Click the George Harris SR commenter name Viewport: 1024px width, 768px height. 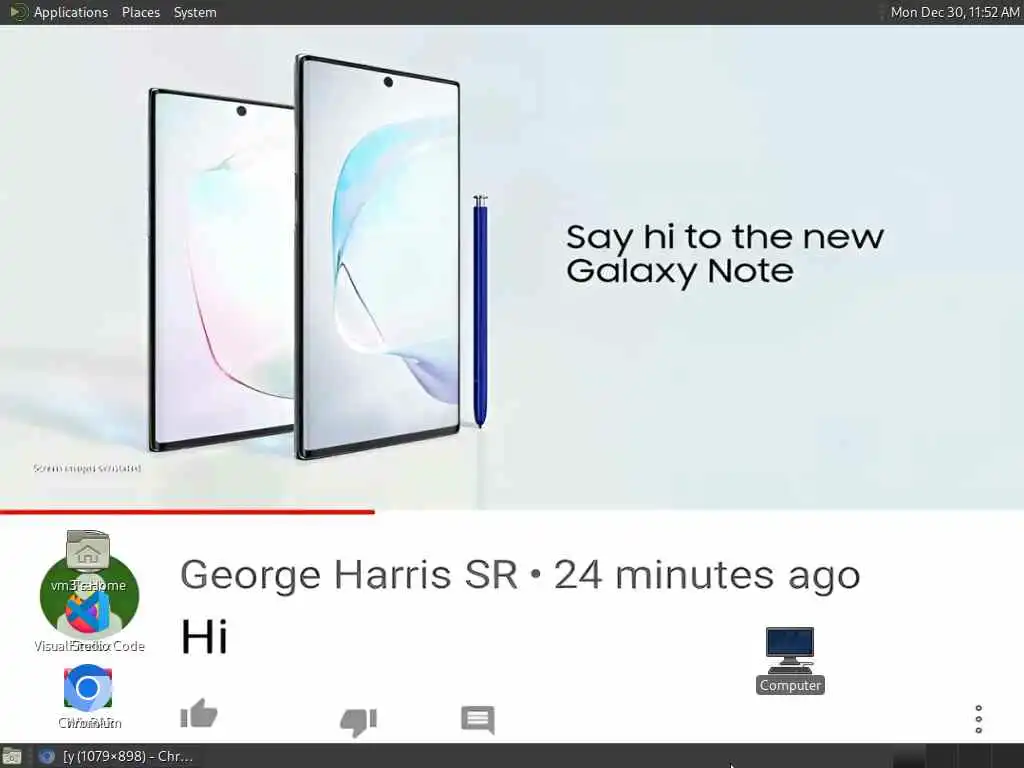tap(348, 575)
